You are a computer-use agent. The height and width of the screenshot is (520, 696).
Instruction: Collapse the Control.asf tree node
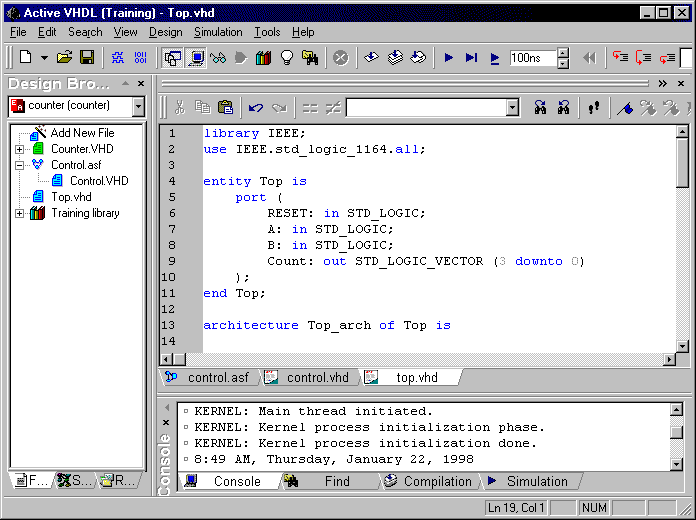[x=20, y=165]
